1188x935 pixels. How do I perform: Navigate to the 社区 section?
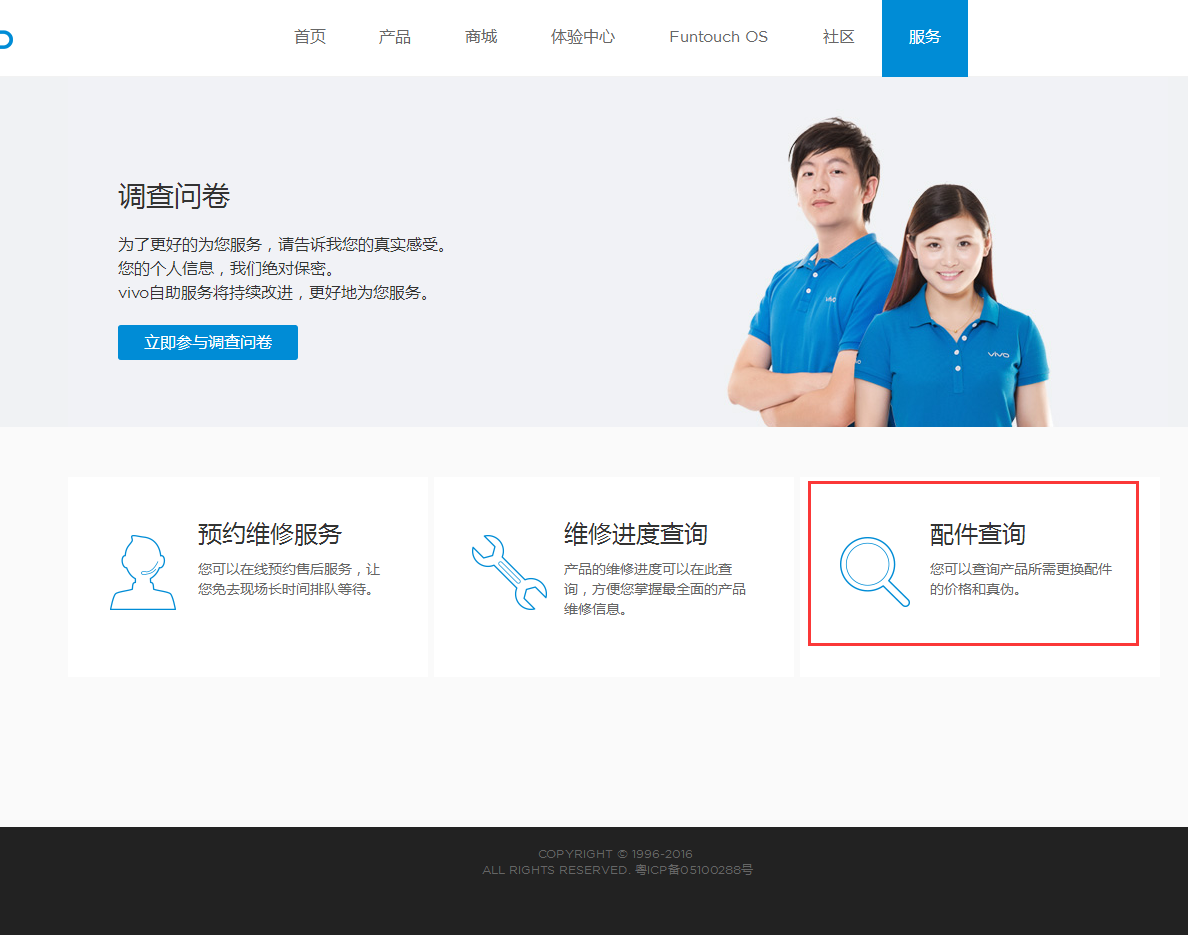839,36
